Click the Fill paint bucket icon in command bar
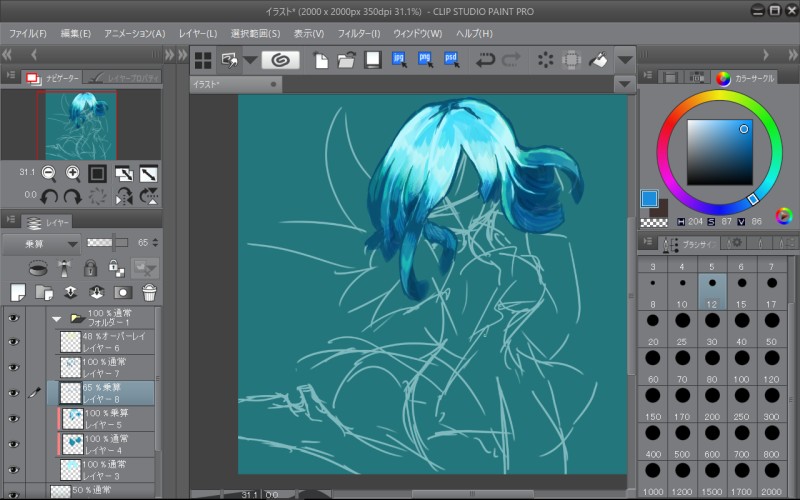This screenshot has width=800, height=500. coord(598,60)
